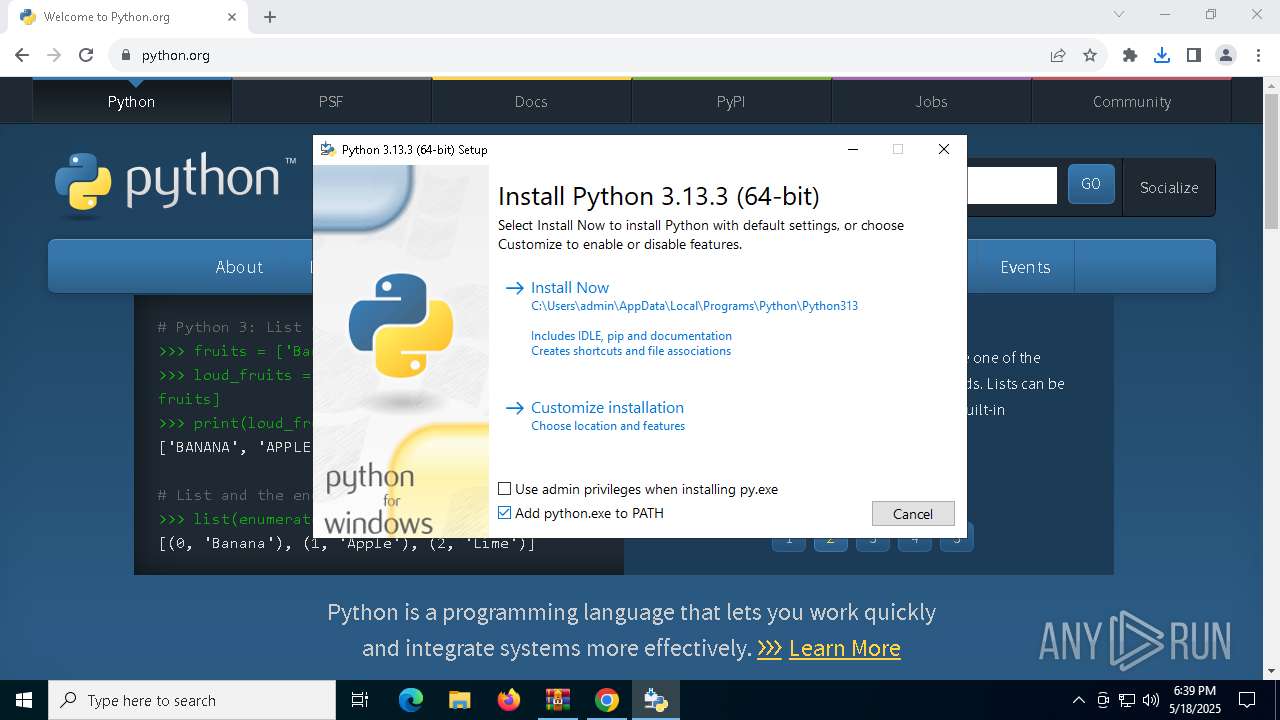The width and height of the screenshot is (1280, 720).
Task: Click the Learn More link
Action: [x=845, y=648]
